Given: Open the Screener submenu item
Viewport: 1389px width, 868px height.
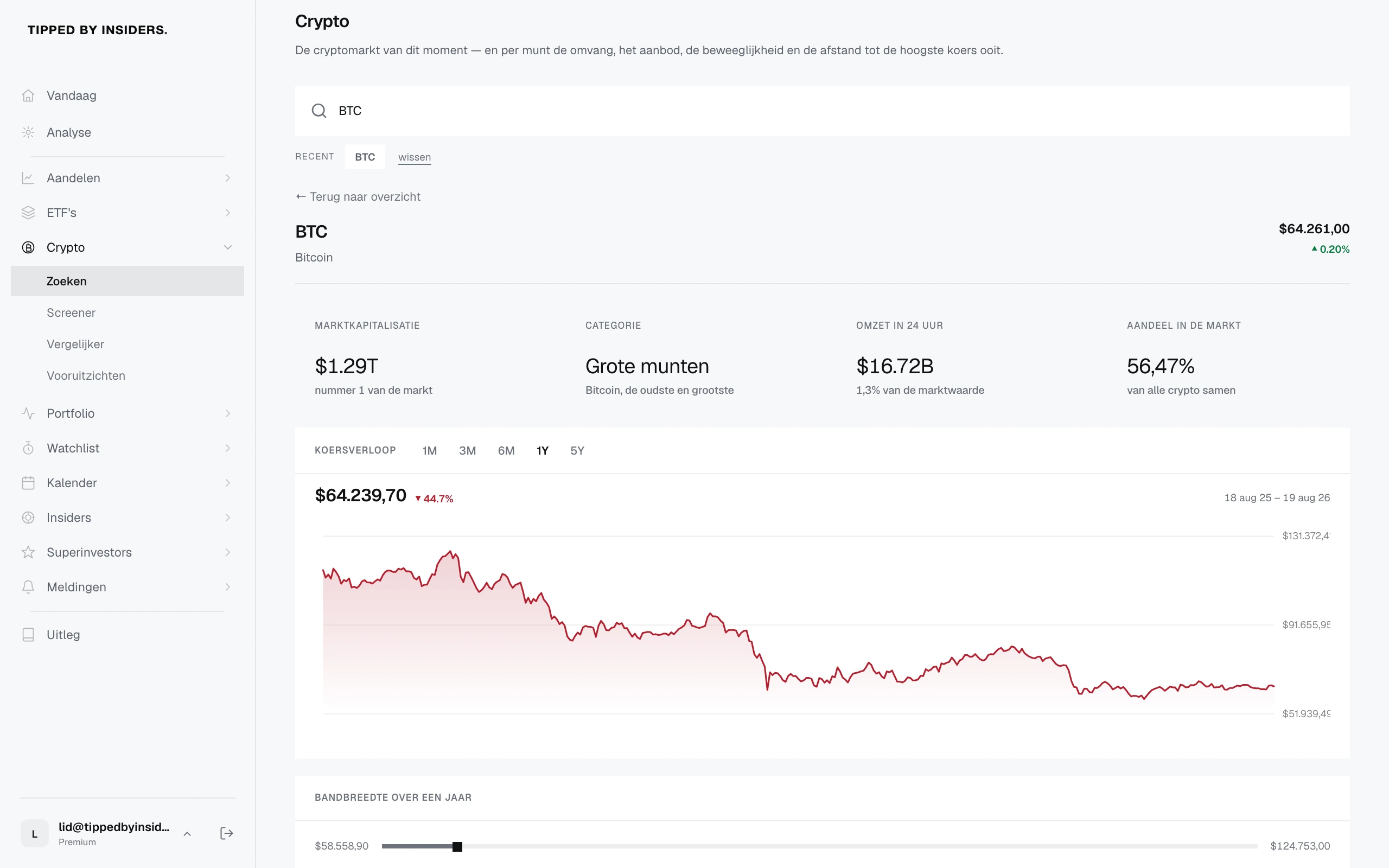Looking at the screenshot, I should click(x=128, y=313).
